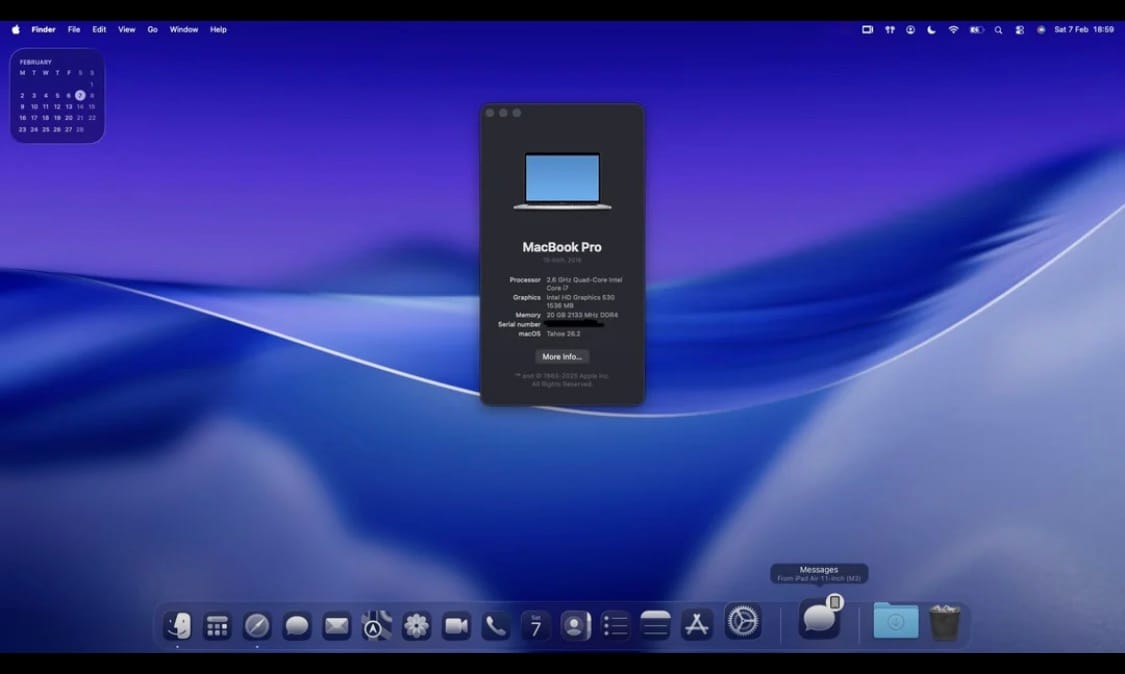Open the user account menu bar icon

[910, 29]
